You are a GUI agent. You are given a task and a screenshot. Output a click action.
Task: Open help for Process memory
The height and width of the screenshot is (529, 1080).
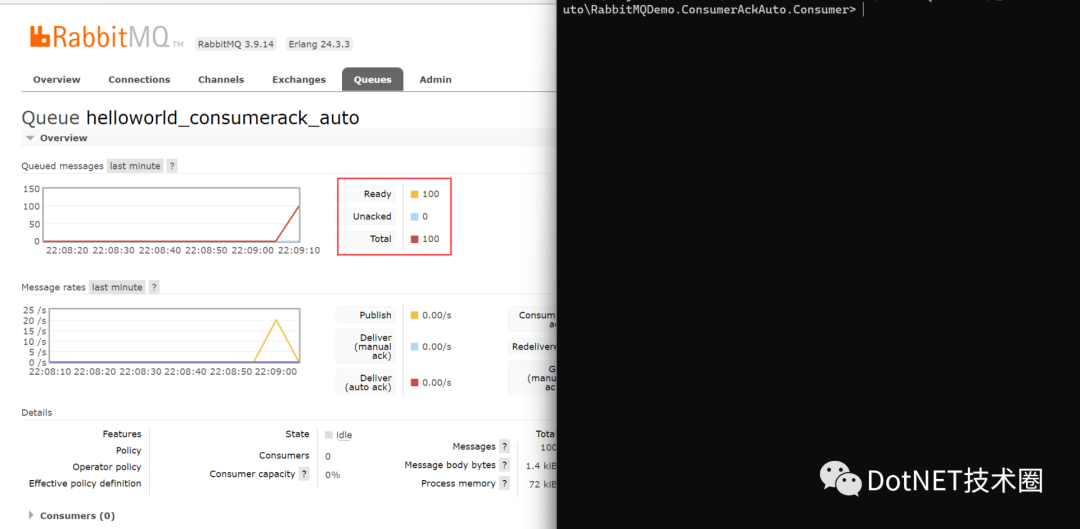click(505, 484)
